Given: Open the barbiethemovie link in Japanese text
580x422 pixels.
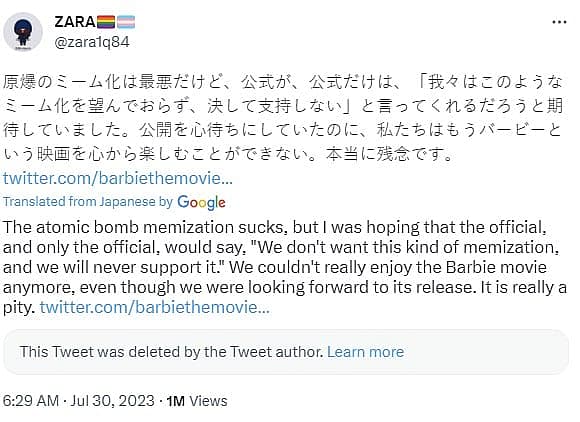Looking at the screenshot, I should point(118,178).
